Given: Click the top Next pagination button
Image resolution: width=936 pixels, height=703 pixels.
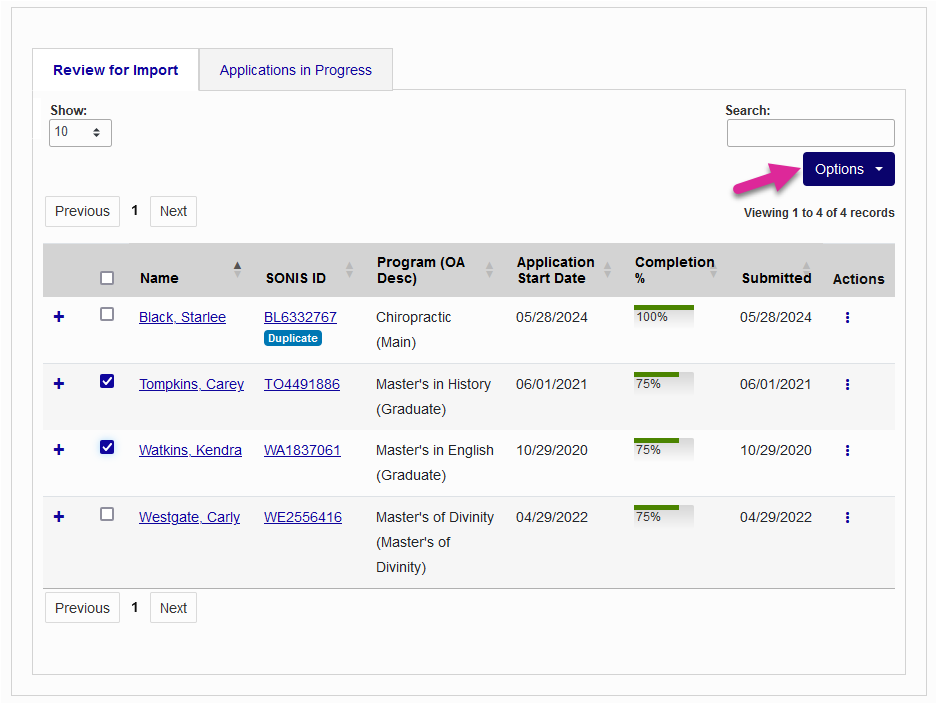Looking at the screenshot, I should pos(173,211).
